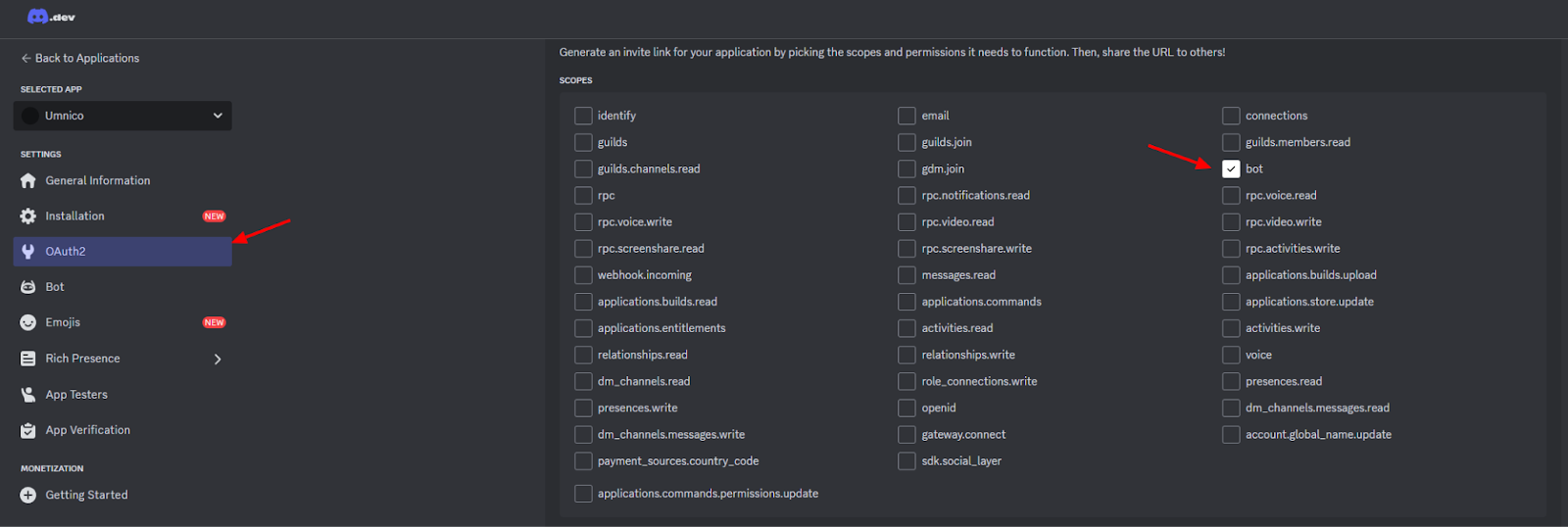The image size is (1568, 527).
Task: Open the Rich Presence settings item
Action: coord(83,359)
